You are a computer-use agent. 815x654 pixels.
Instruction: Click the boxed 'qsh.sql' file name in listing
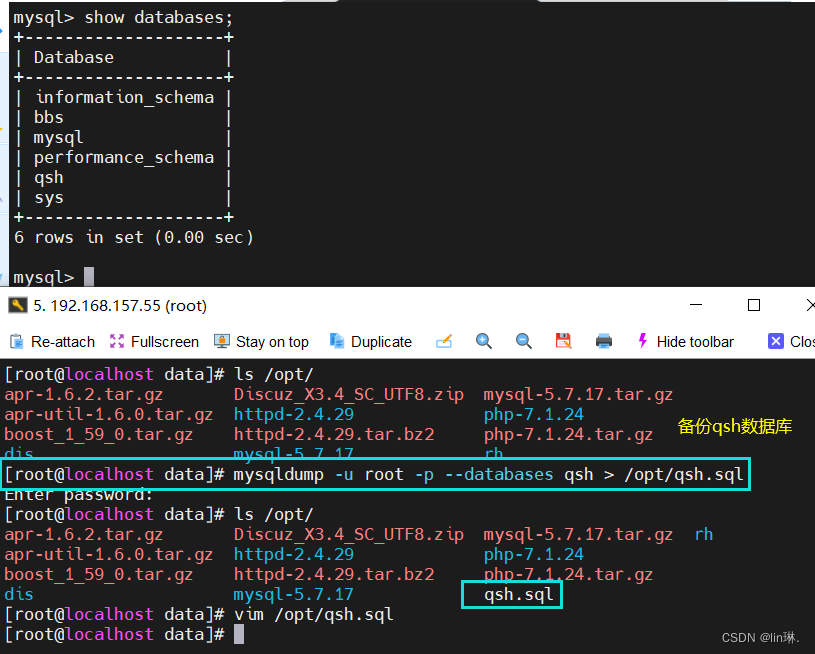pyautogui.click(x=518, y=594)
